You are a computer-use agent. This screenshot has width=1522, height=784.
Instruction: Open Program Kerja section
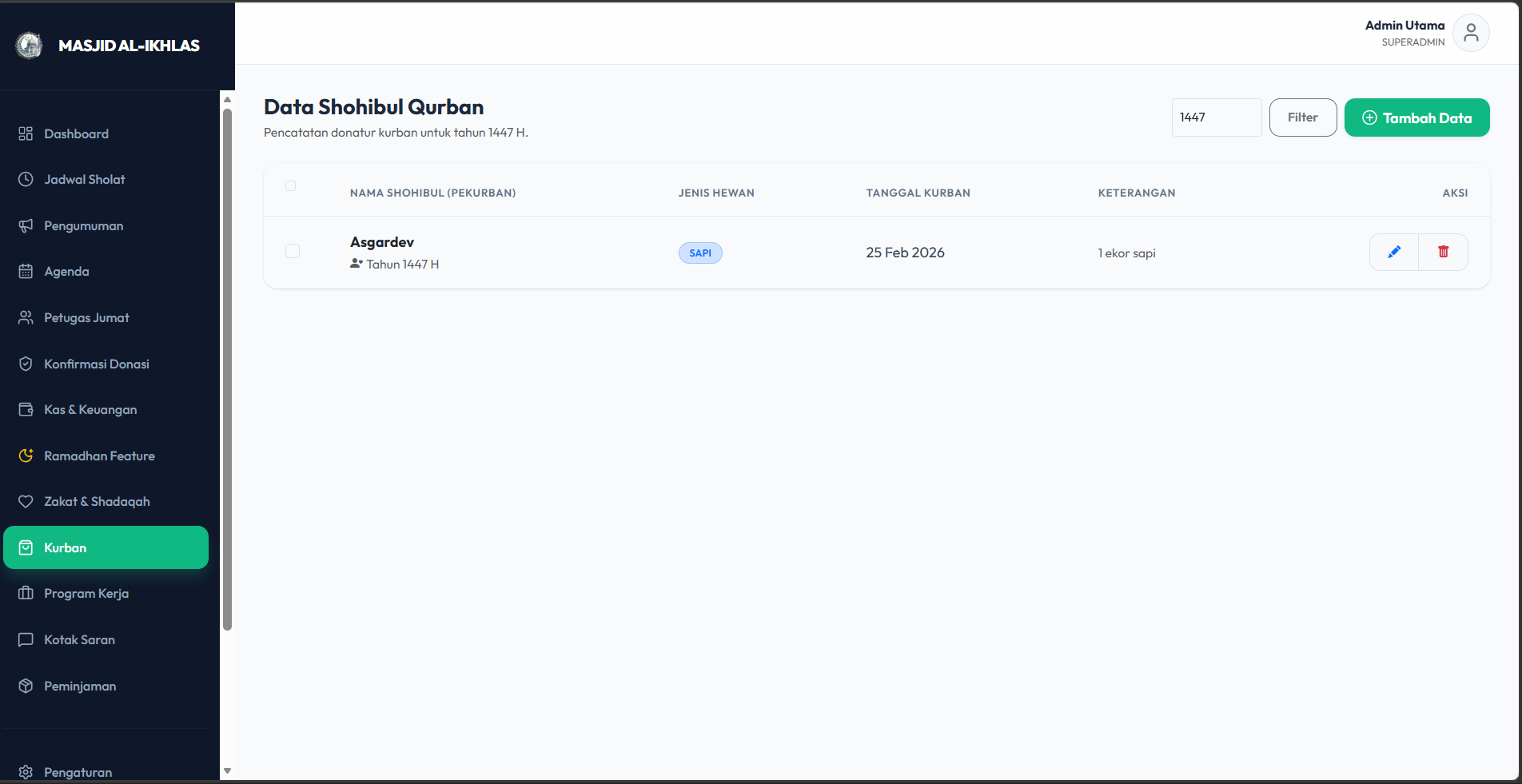click(106, 593)
